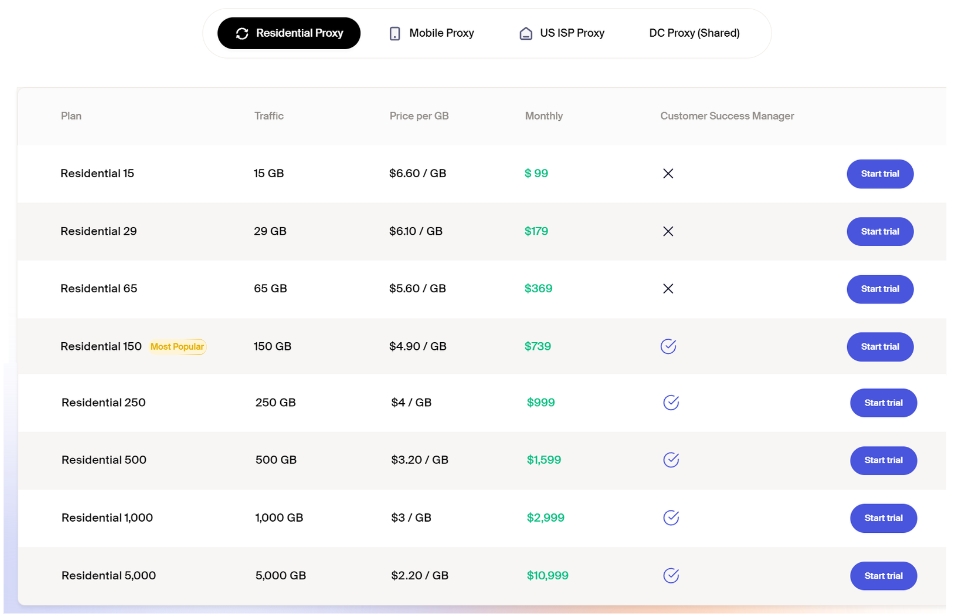
Task: Start trial for Residential 15 plan
Action: (x=880, y=173)
